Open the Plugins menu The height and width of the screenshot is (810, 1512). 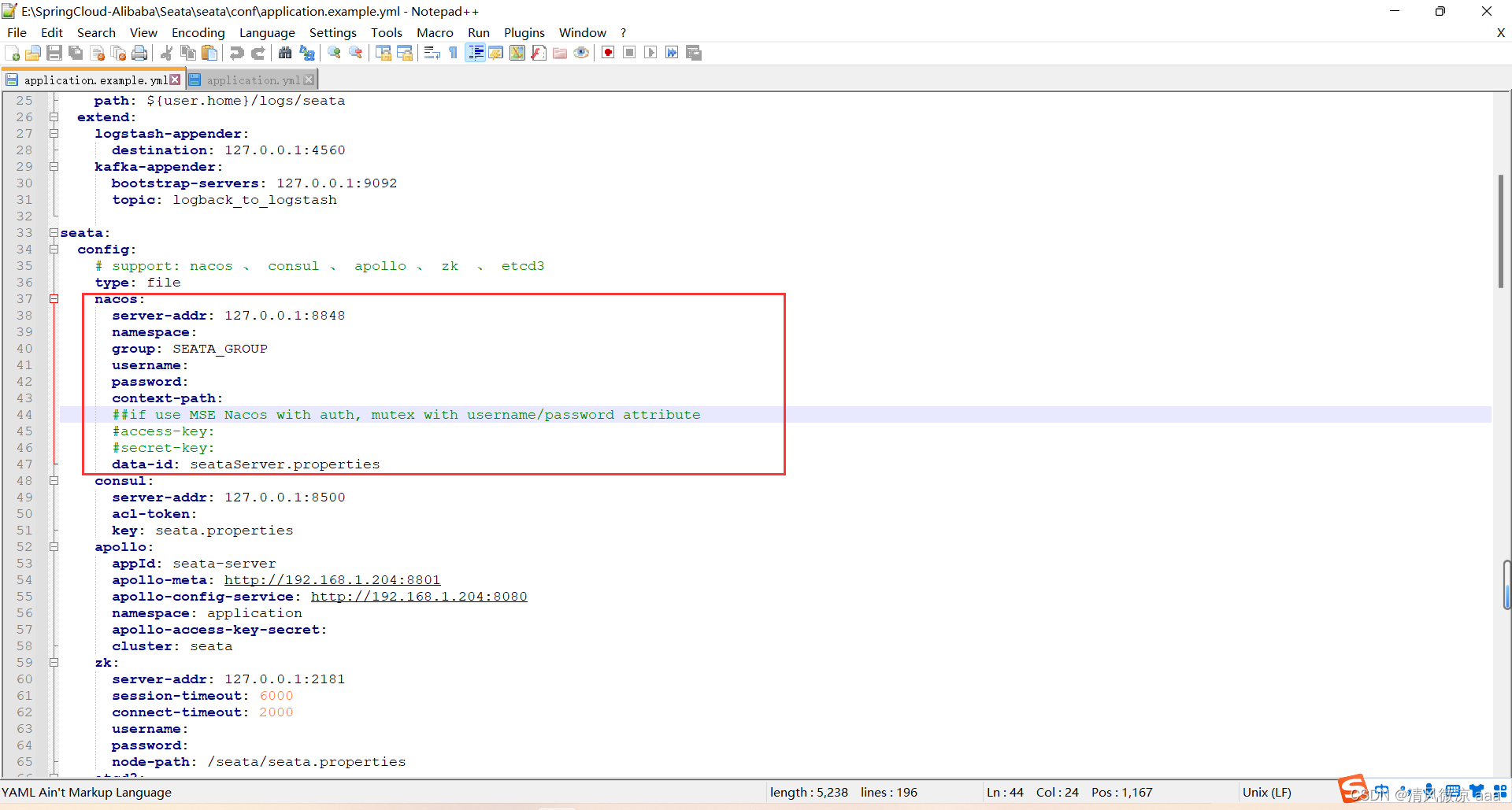point(524,32)
